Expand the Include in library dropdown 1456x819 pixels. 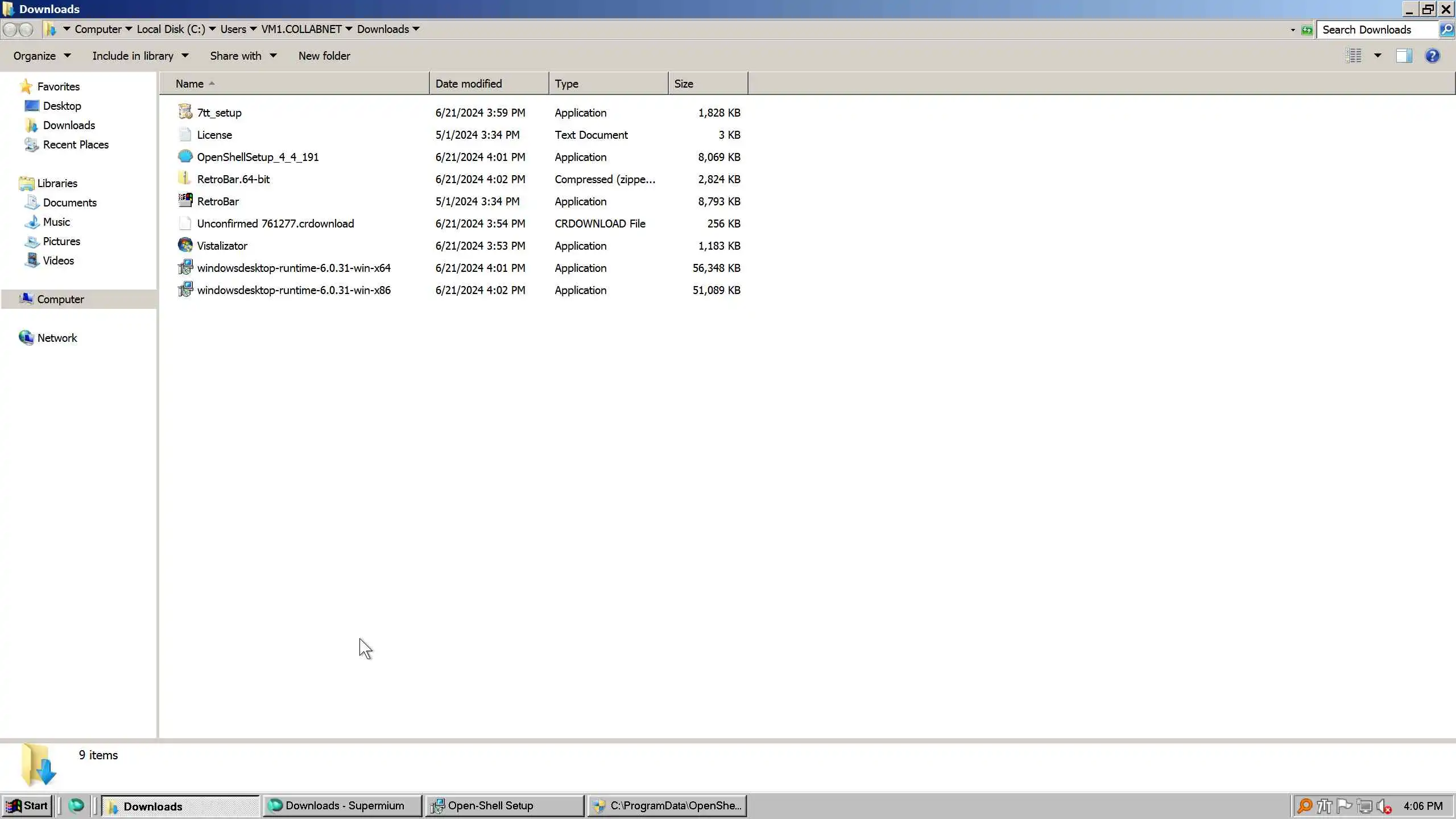point(140,56)
